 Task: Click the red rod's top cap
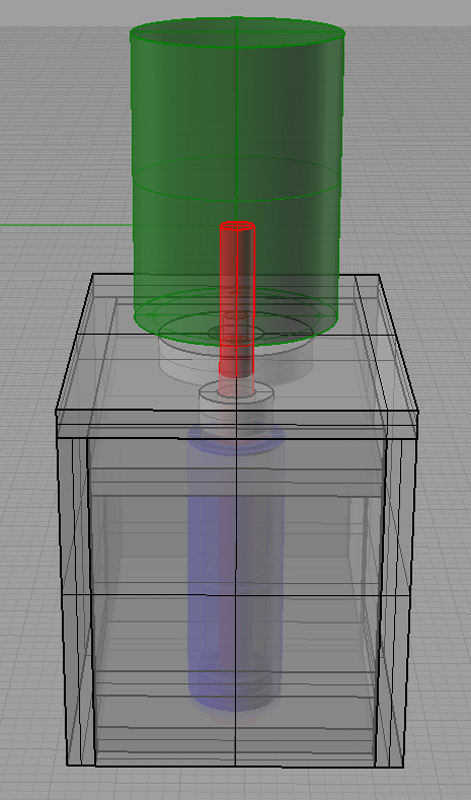click(237, 226)
